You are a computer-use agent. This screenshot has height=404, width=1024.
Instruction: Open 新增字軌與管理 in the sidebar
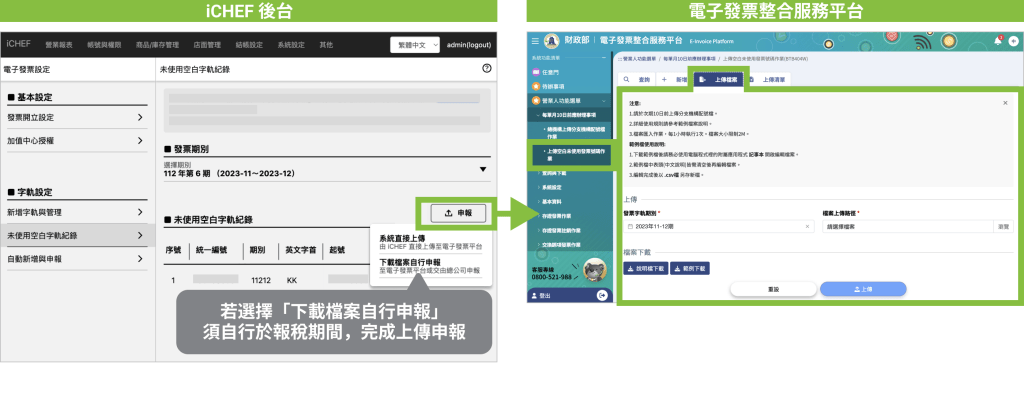point(75,212)
